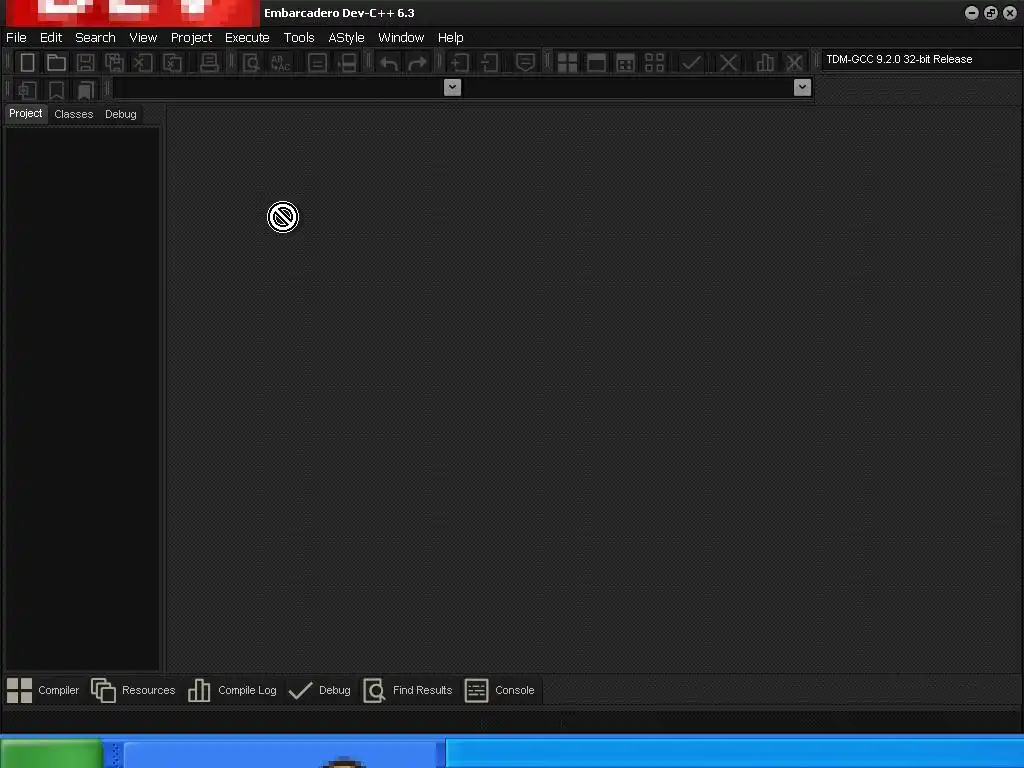Screen dimensions: 1024x768
Task: Open the Edit menu
Action: pyautogui.click(x=51, y=37)
